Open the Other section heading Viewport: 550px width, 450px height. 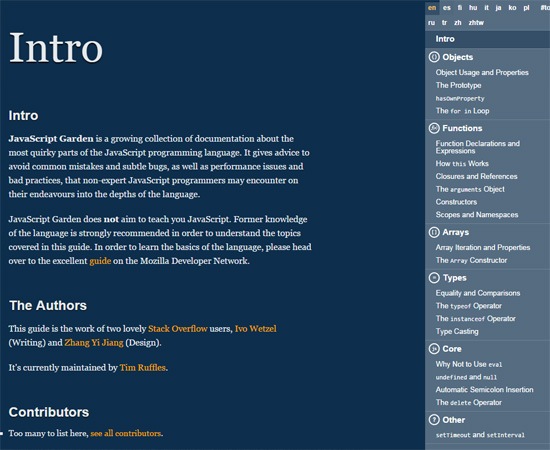(x=454, y=420)
